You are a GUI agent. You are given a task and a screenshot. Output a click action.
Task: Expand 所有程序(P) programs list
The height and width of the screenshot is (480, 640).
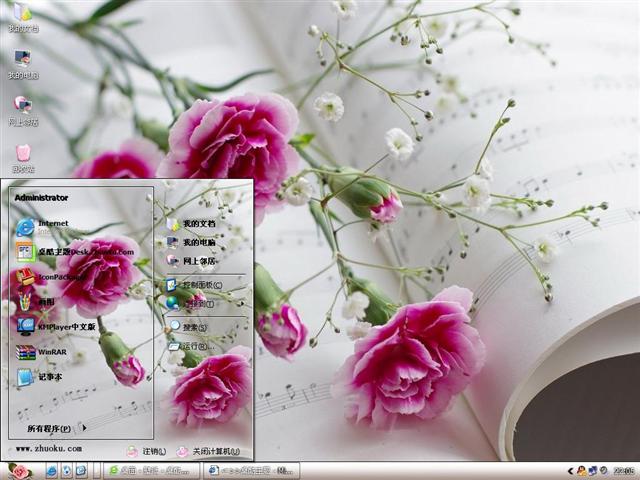click(55, 428)
